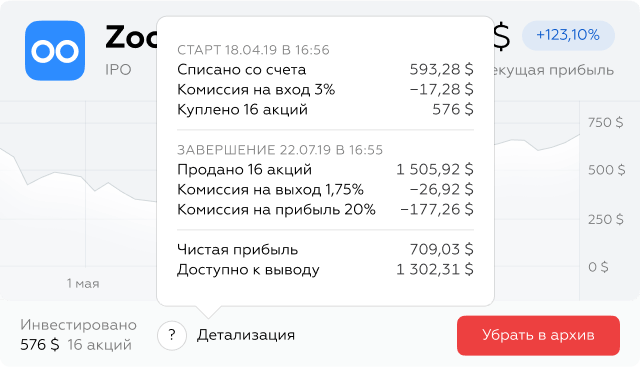640x368 pixels.
Task: Select the Инвестировано 576 $ summary
Action: [78, 335]
